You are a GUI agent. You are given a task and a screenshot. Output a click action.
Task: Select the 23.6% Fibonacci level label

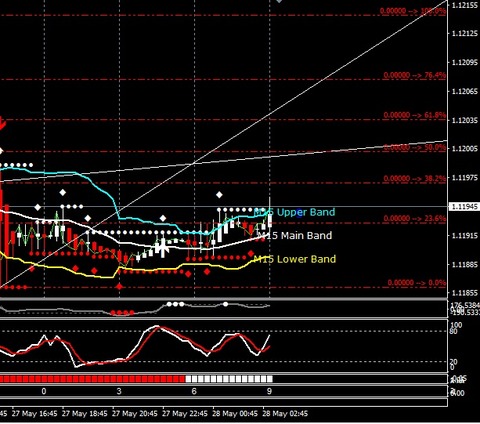click(x=414, y=218)
